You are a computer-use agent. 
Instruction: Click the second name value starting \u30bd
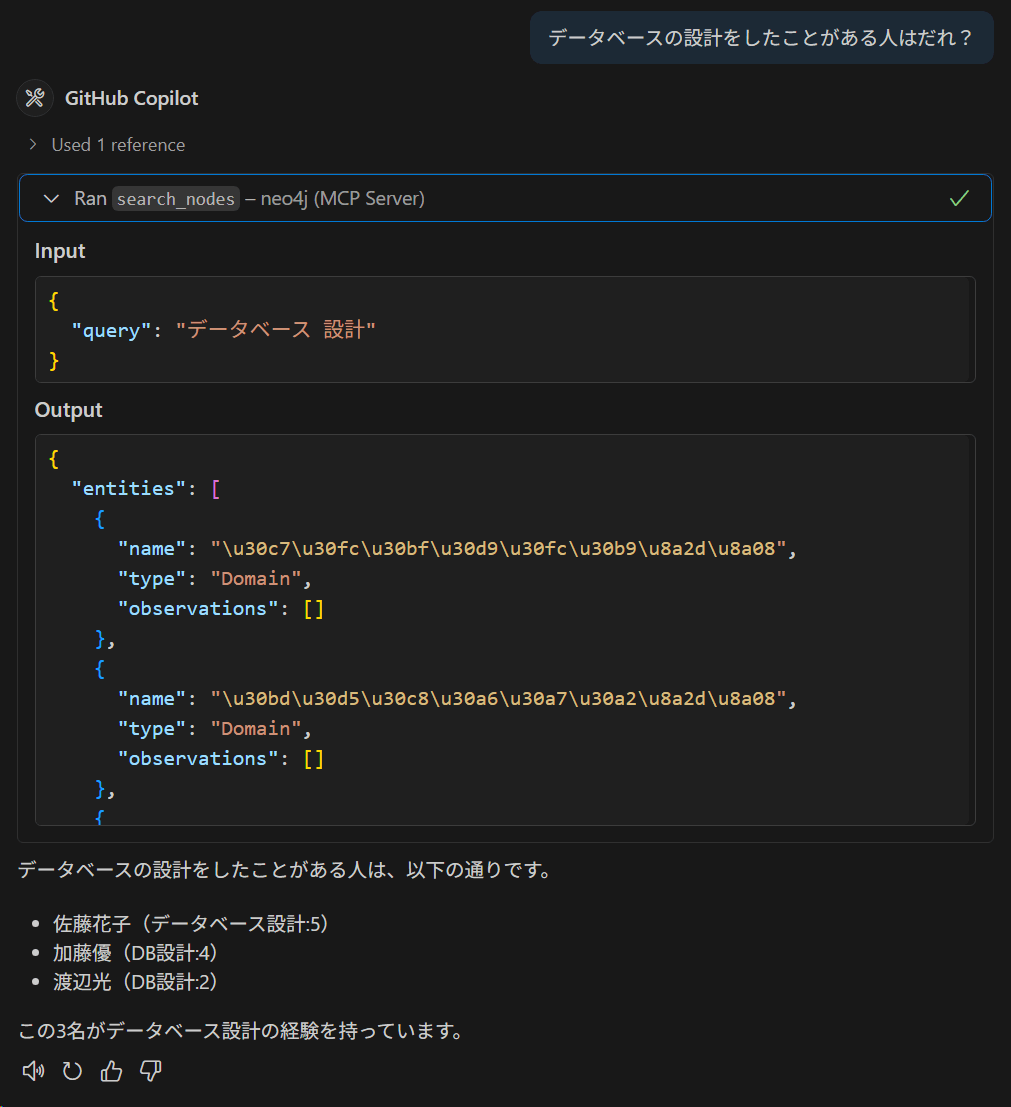[x=498, y=699]
